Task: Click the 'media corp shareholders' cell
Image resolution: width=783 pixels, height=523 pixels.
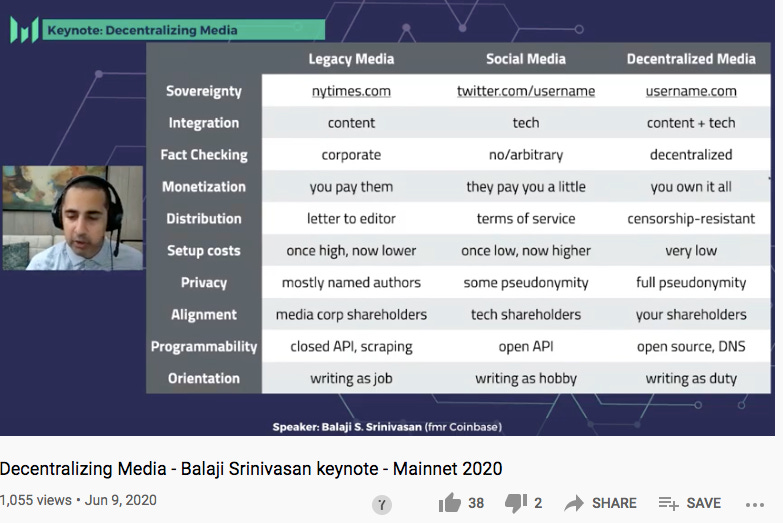Action: (x=351, y=315)
